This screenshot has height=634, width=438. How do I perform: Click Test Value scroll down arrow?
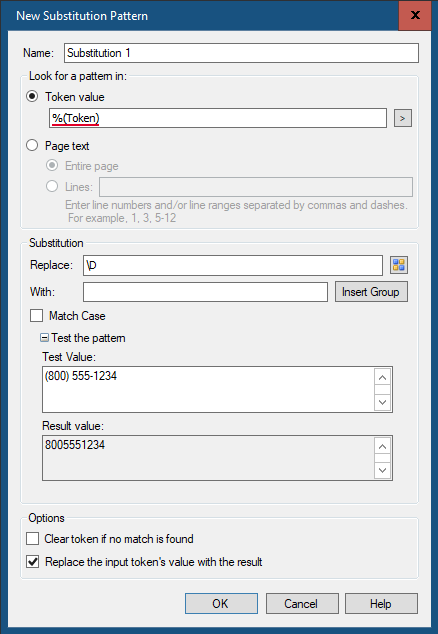[383, 402]
